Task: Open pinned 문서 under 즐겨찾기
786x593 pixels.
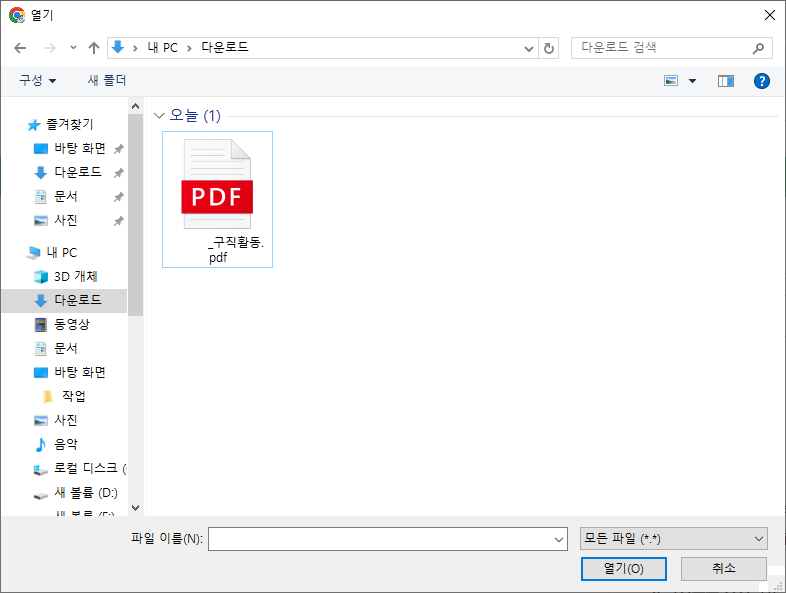Action: (x=66, y=196)
